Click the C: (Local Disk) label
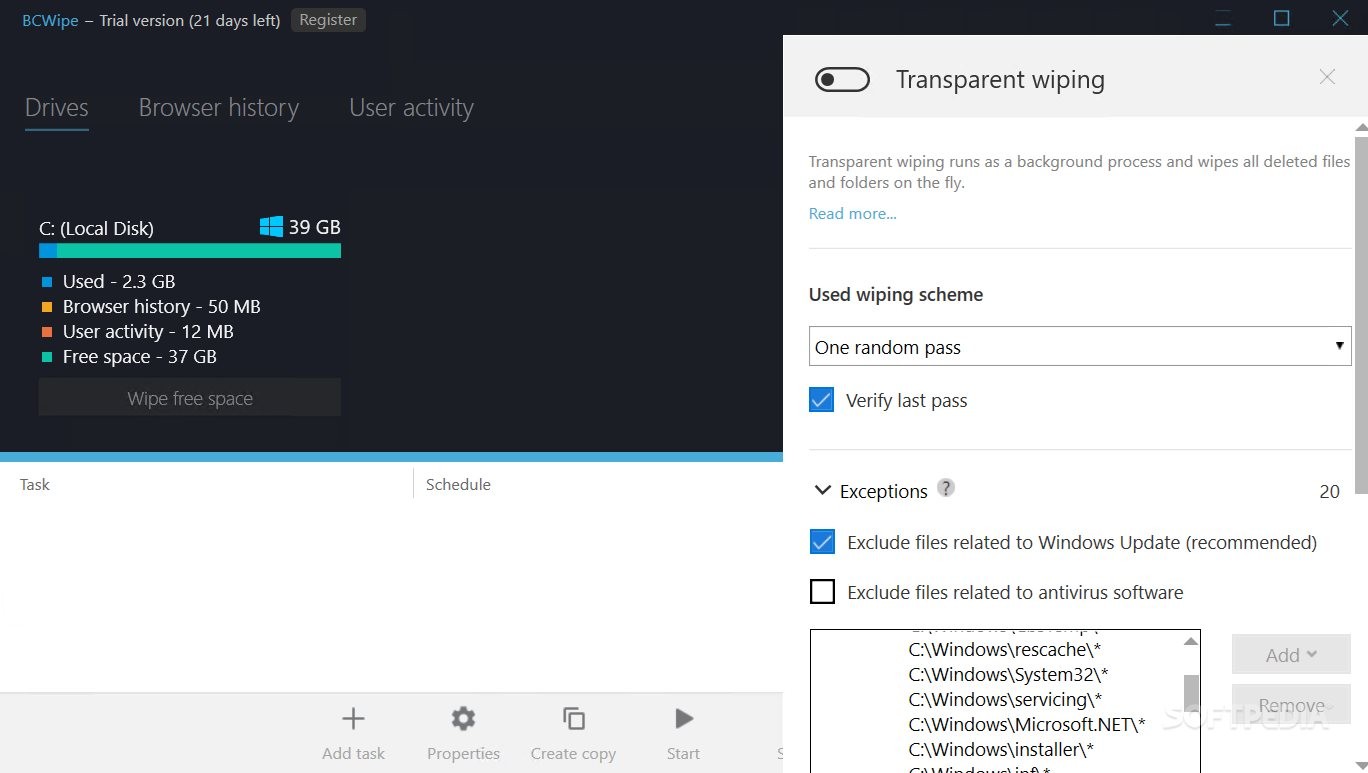Viewport: 1368px width, 773px height. pos(96,228)
